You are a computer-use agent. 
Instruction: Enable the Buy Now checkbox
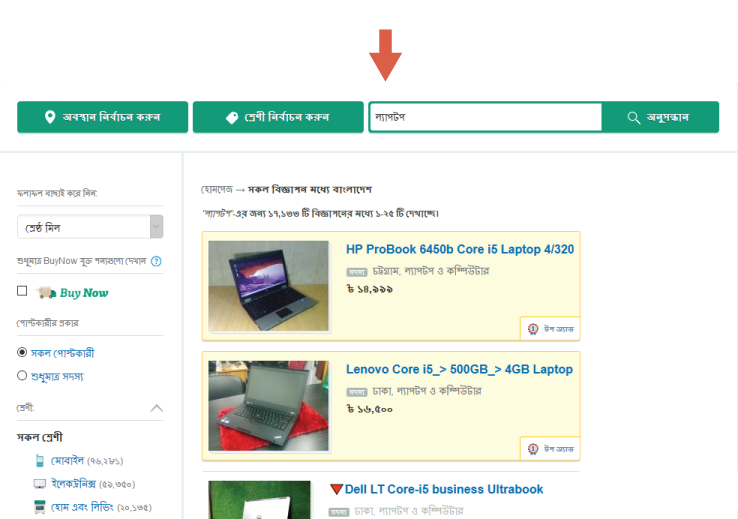click(x=22, y=291)
